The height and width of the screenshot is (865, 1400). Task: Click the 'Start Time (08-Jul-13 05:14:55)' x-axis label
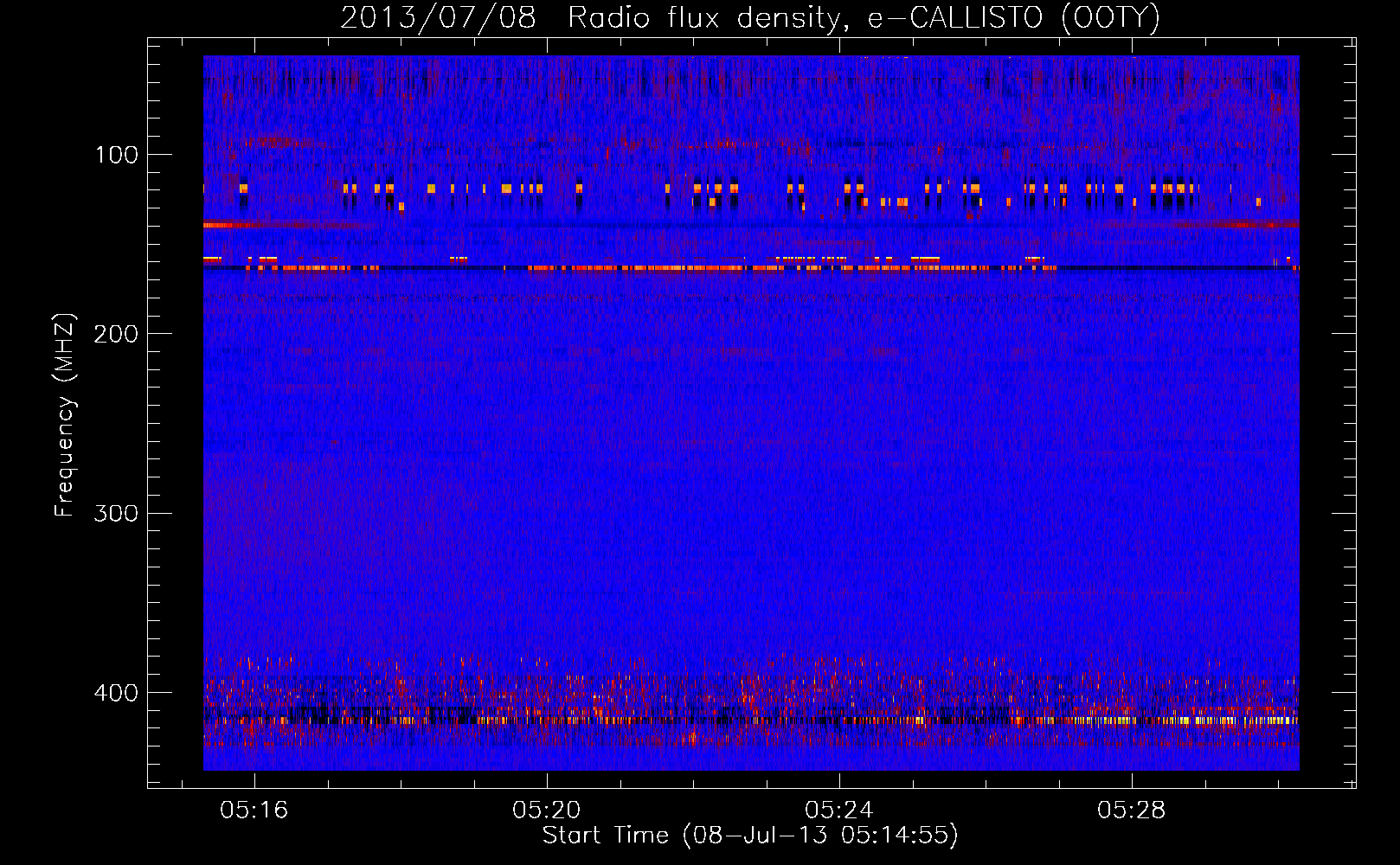(x=750, y=836)
